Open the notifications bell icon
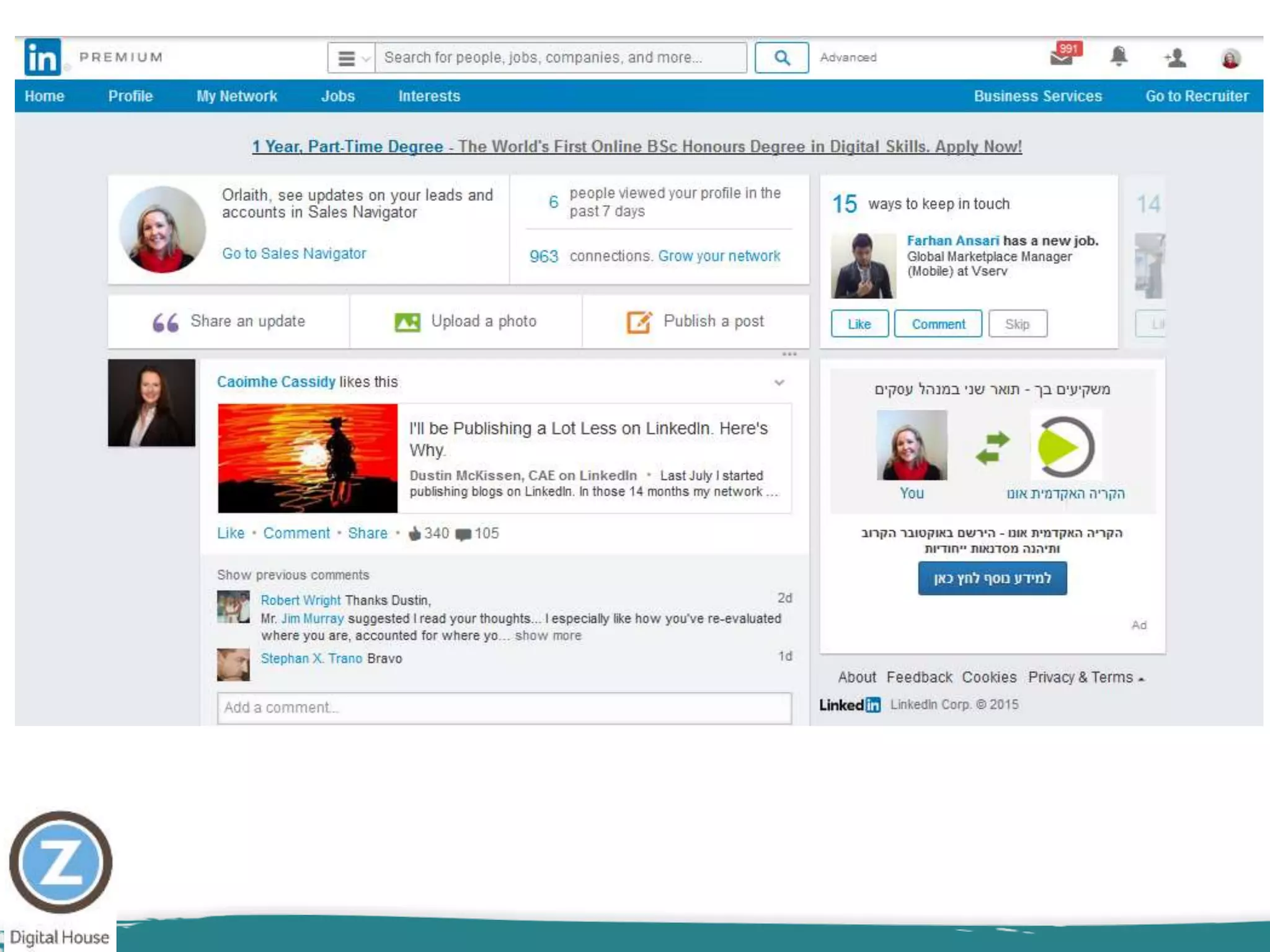 pyautogui.click(x=1118, y=57)
